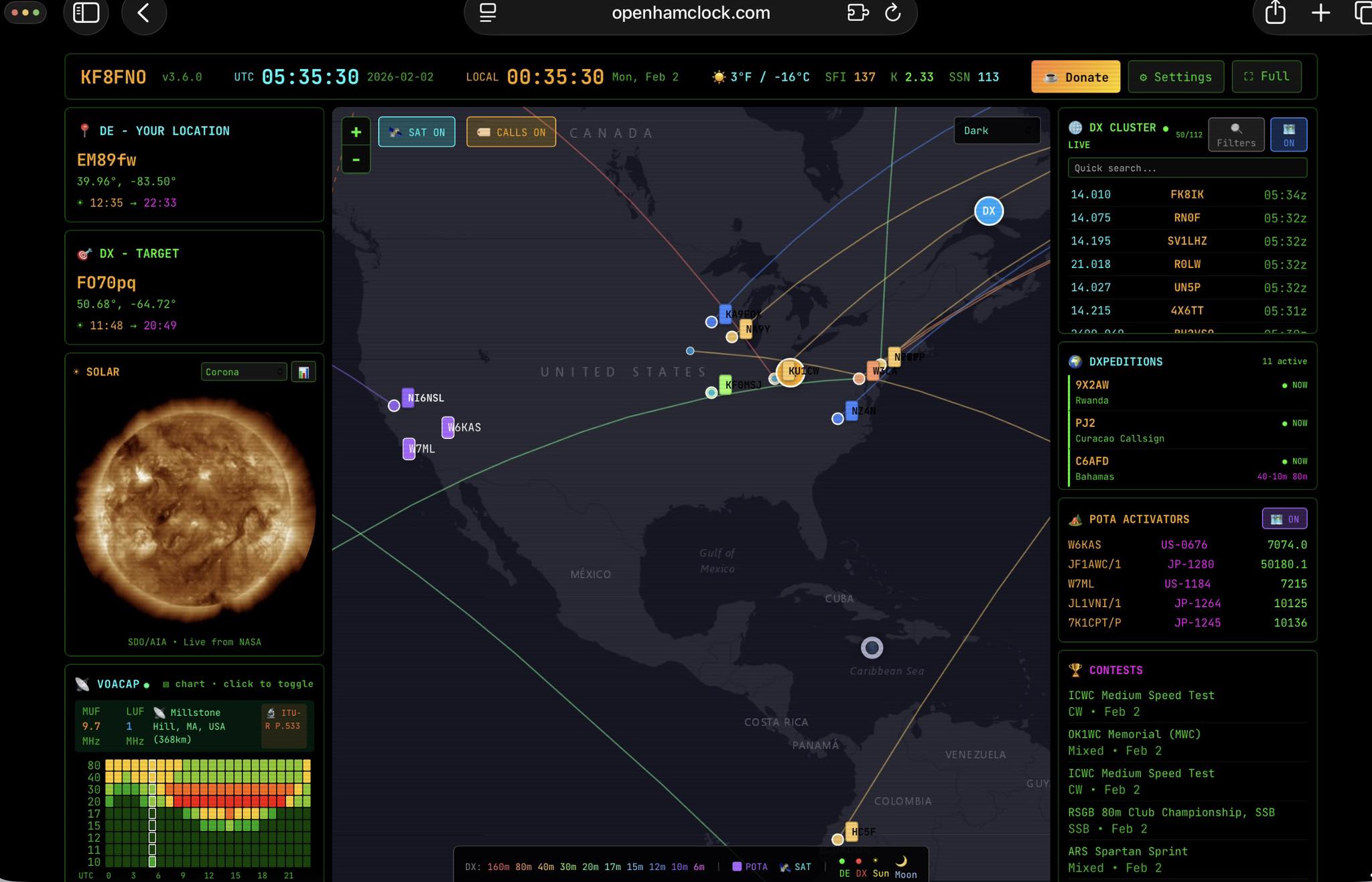Open the Settings button
The image size is (1372, 882).
1176,77
